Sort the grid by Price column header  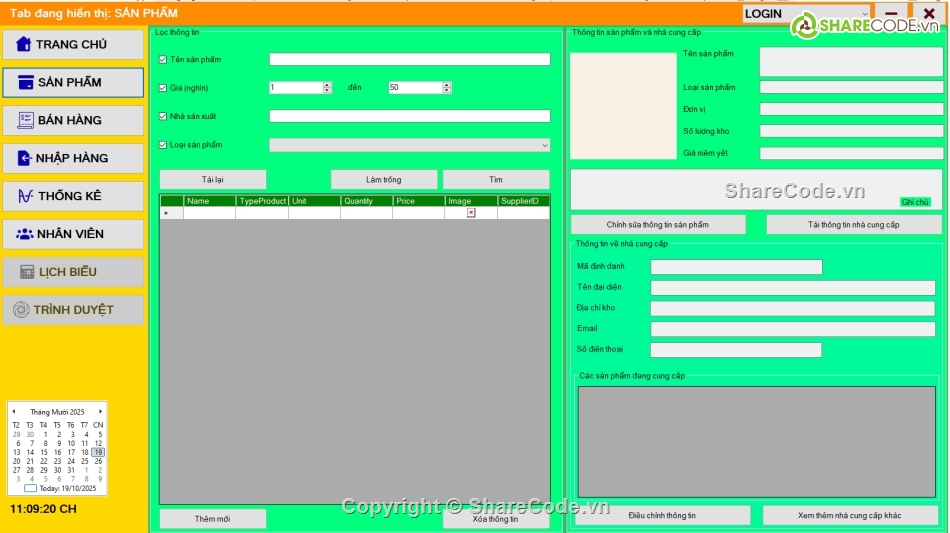pyautogui.click(x=417, y=201)
